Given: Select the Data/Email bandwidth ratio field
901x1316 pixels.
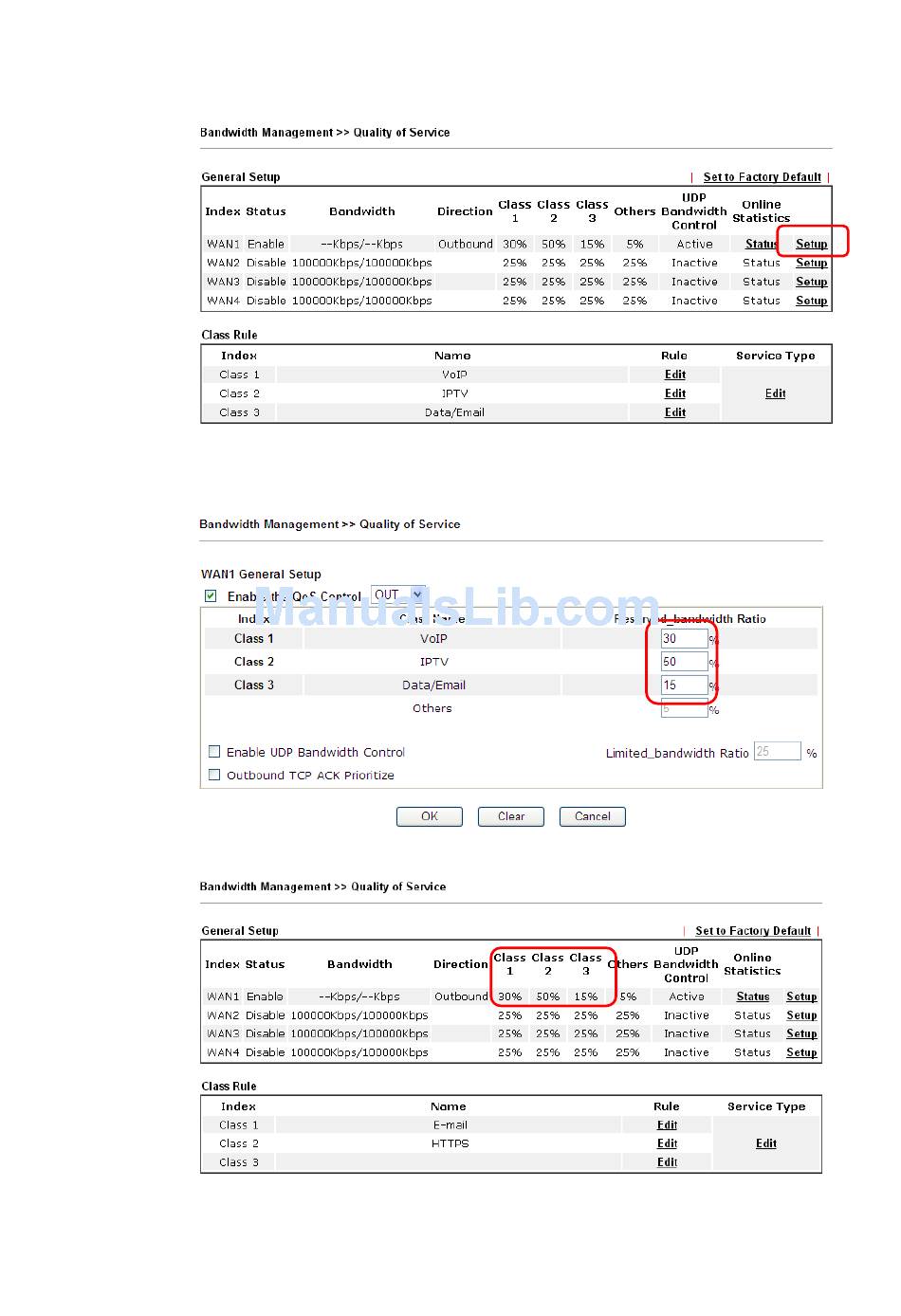Looking at the screenshot, I should pos(684,685).
